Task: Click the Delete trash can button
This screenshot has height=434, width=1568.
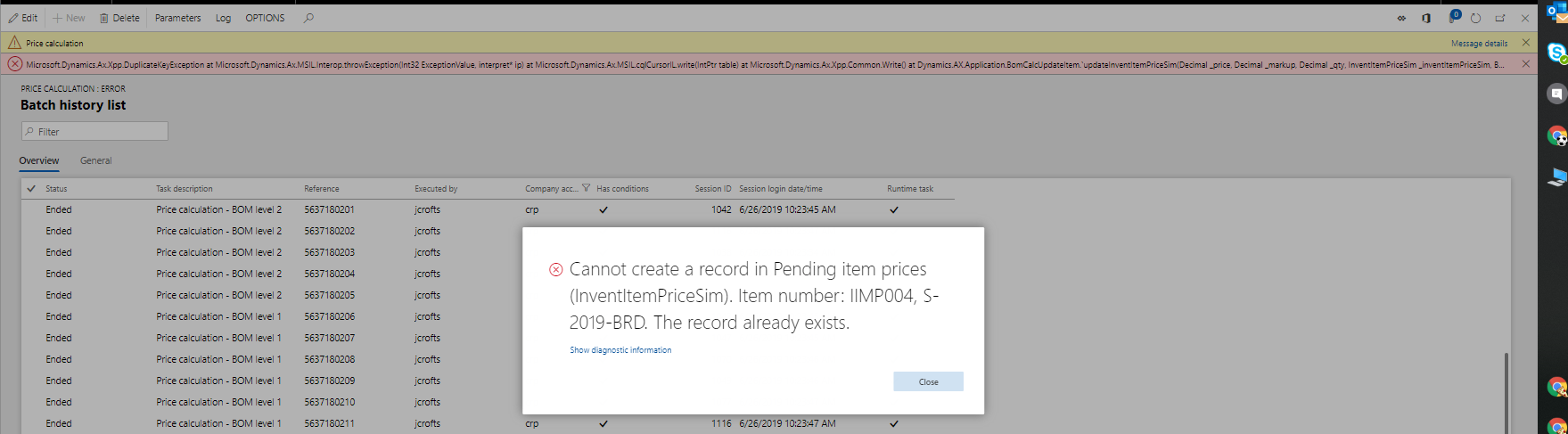Action: 119,18
